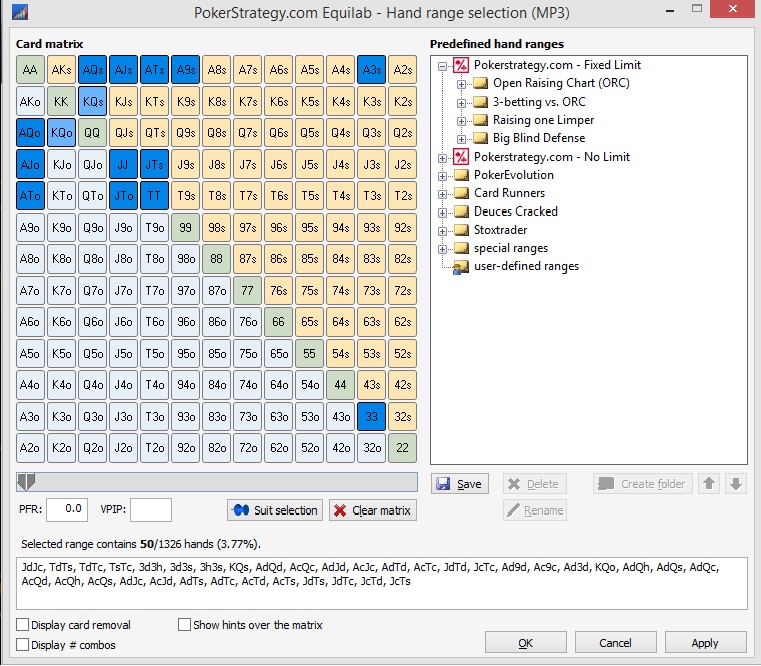
Task: Deselect the AQs hand cell
Action: 92,70
